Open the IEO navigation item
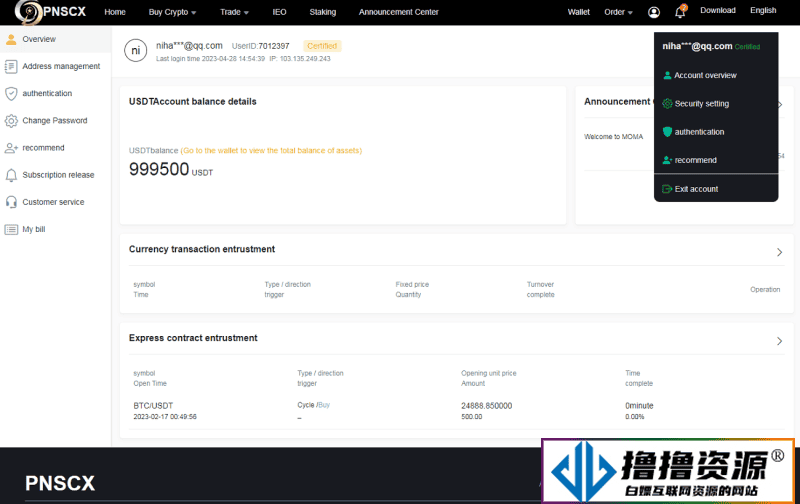 tap(279, 12)
